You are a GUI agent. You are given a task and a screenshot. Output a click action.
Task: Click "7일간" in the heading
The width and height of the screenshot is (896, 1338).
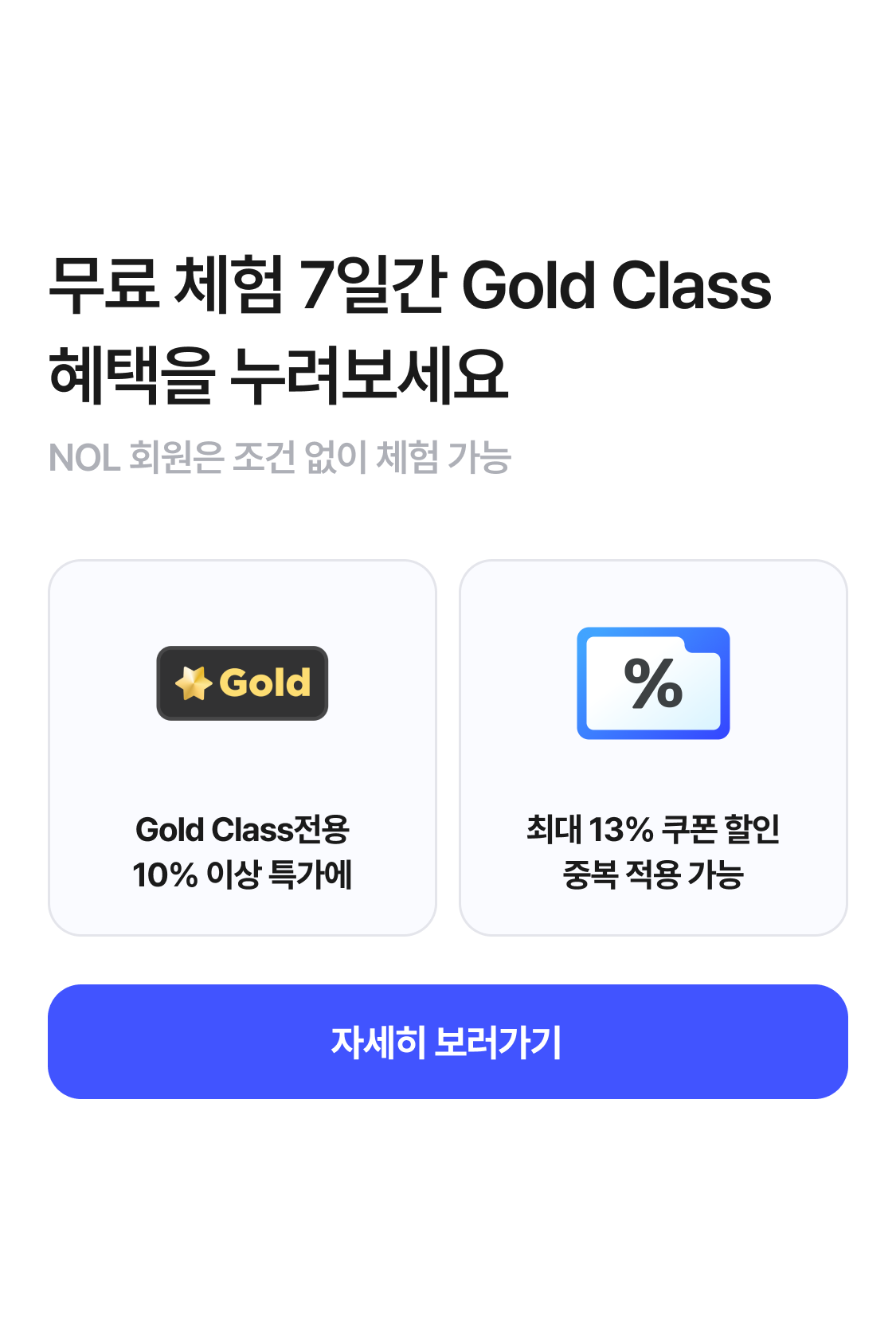point(370,285)
